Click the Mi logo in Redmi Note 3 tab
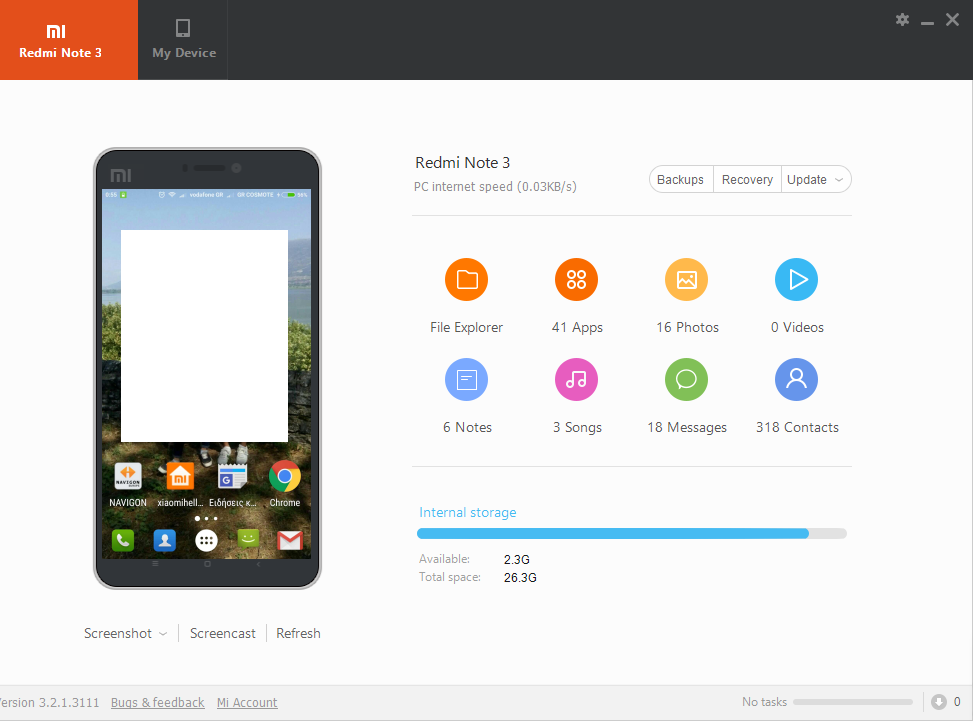This screenshot has height=721, width=973. point(56,31)
